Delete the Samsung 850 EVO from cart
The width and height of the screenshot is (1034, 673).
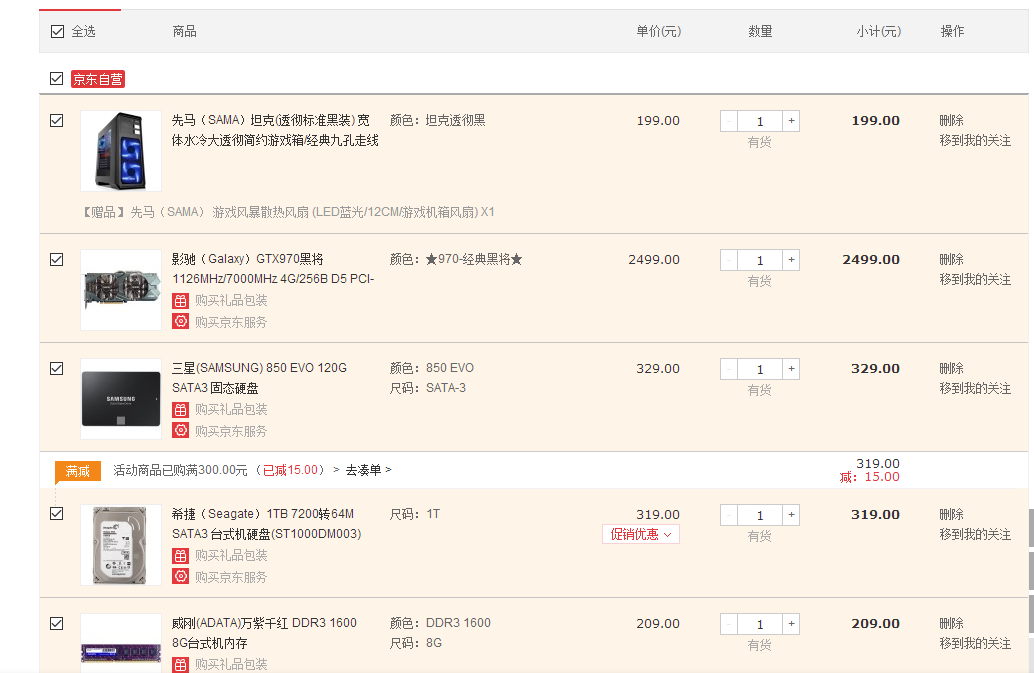coord(952,368)
